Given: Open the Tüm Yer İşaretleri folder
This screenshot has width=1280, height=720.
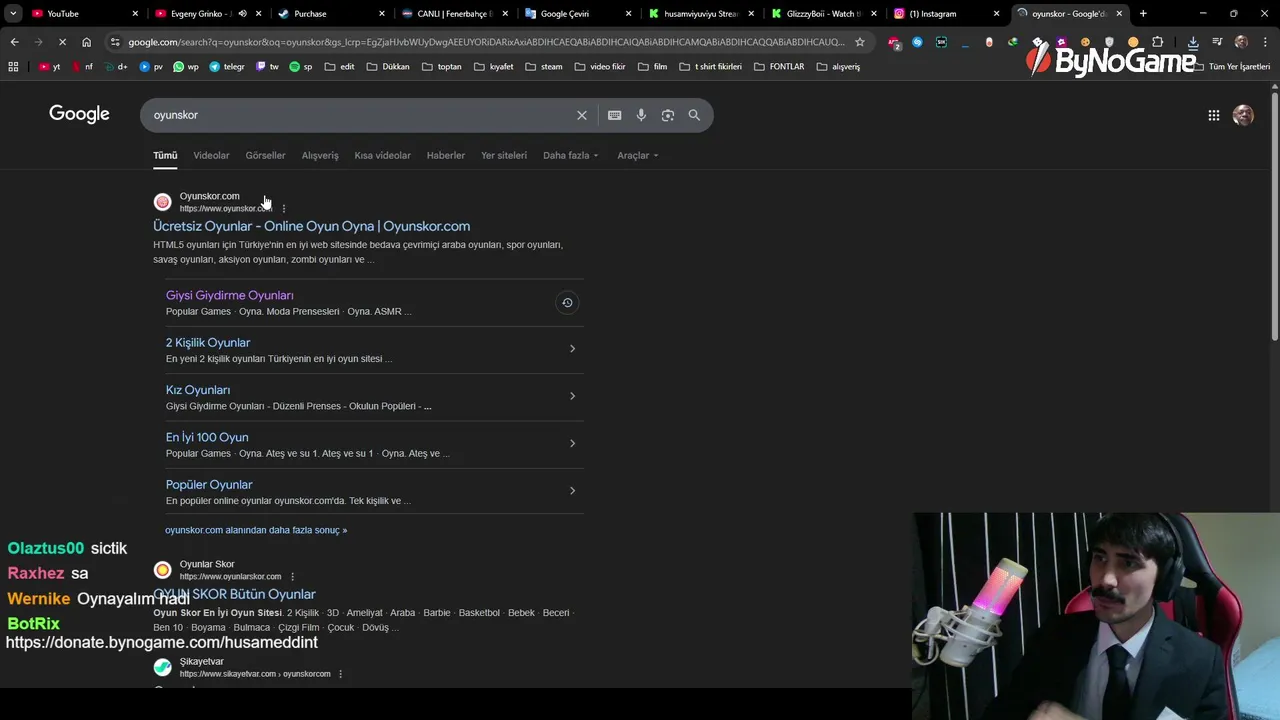Looking at the screenshot, I should tap(1233, 67).
